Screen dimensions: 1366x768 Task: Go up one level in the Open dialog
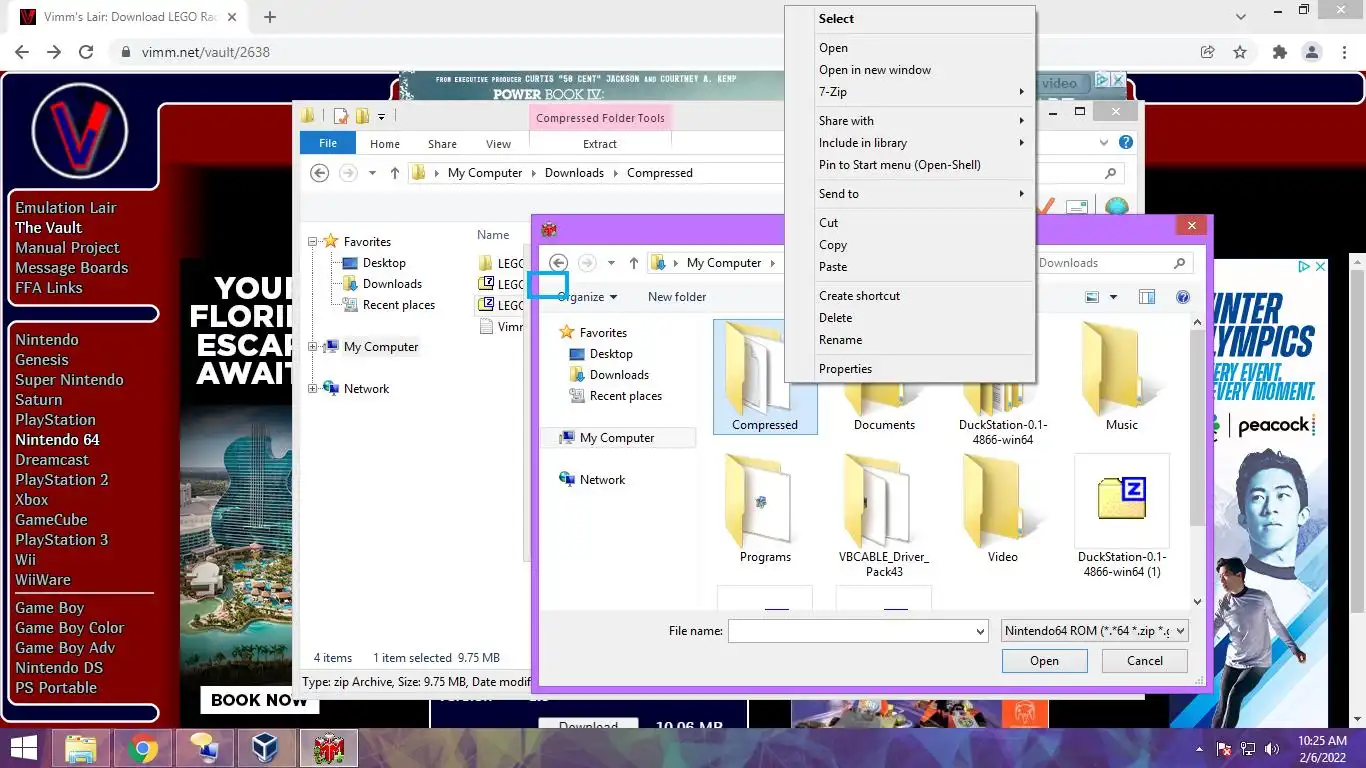click(634, 263)
